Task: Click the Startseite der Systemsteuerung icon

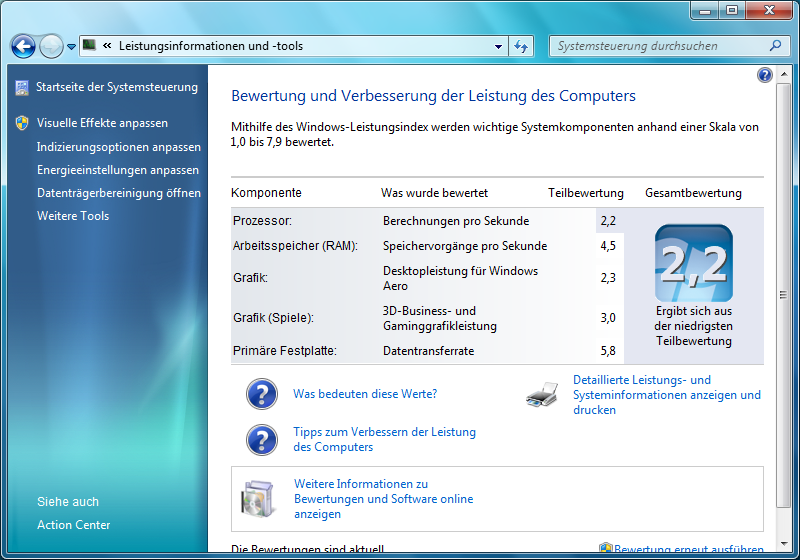Action: 22,88
